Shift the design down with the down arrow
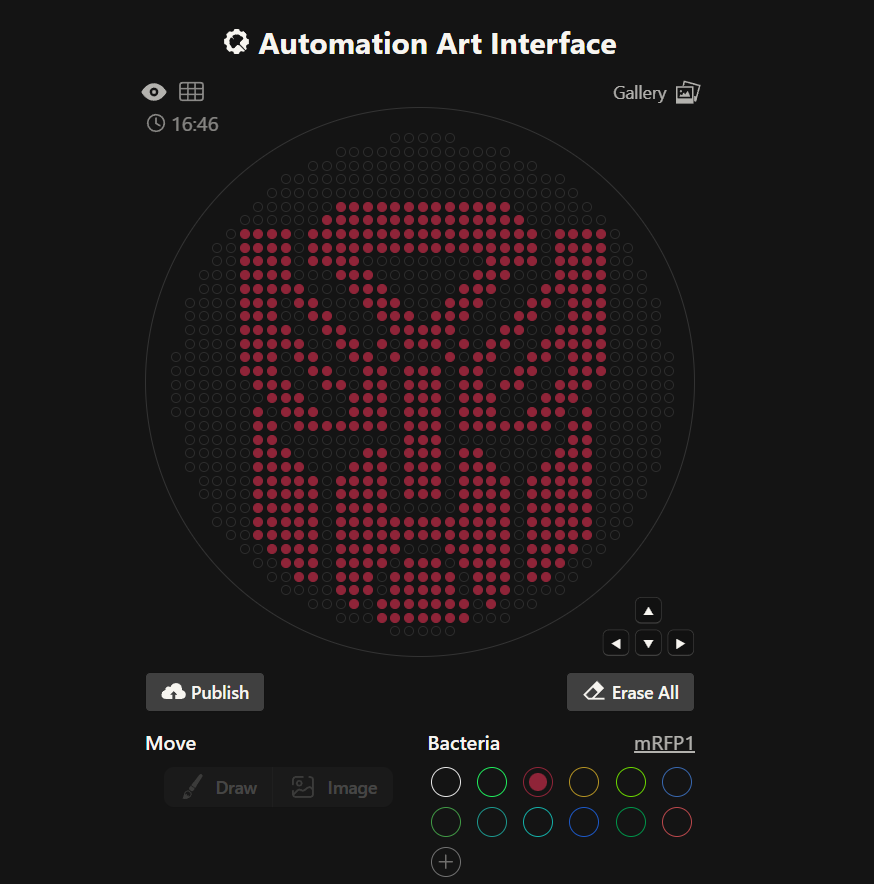This screenshot has width=874, height=884. pyautogui.click(x=648, y=643)
